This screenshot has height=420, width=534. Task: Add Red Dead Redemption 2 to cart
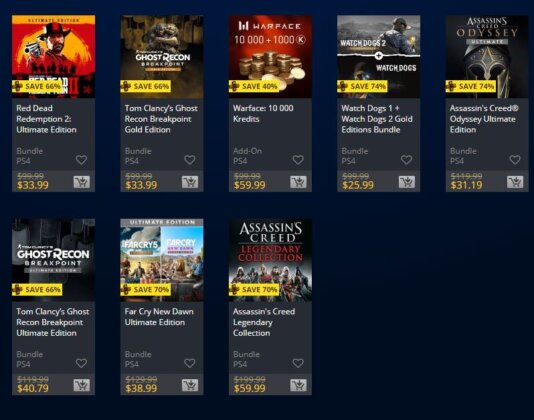82,182
